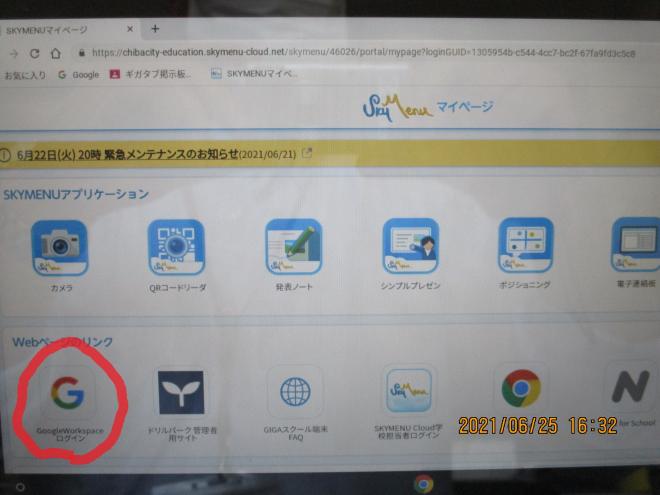
Task: Go to the browser home page
Action: [x=56, y=53]
